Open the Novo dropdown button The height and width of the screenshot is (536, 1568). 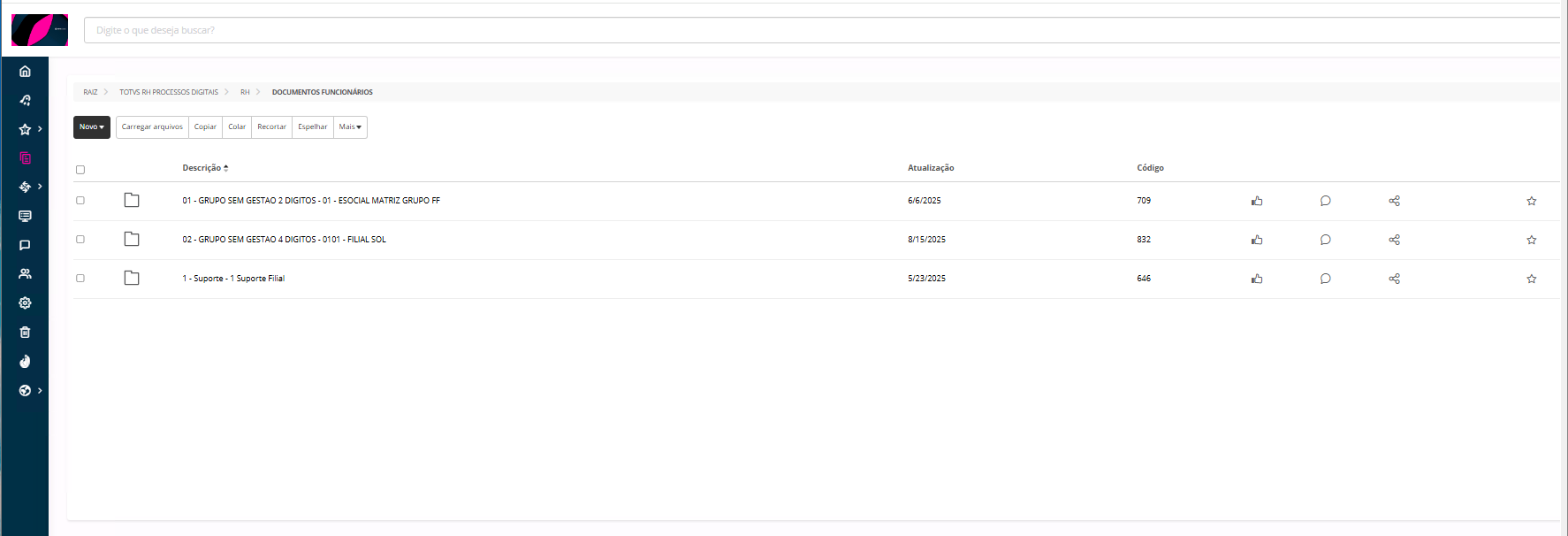(92, 127)
